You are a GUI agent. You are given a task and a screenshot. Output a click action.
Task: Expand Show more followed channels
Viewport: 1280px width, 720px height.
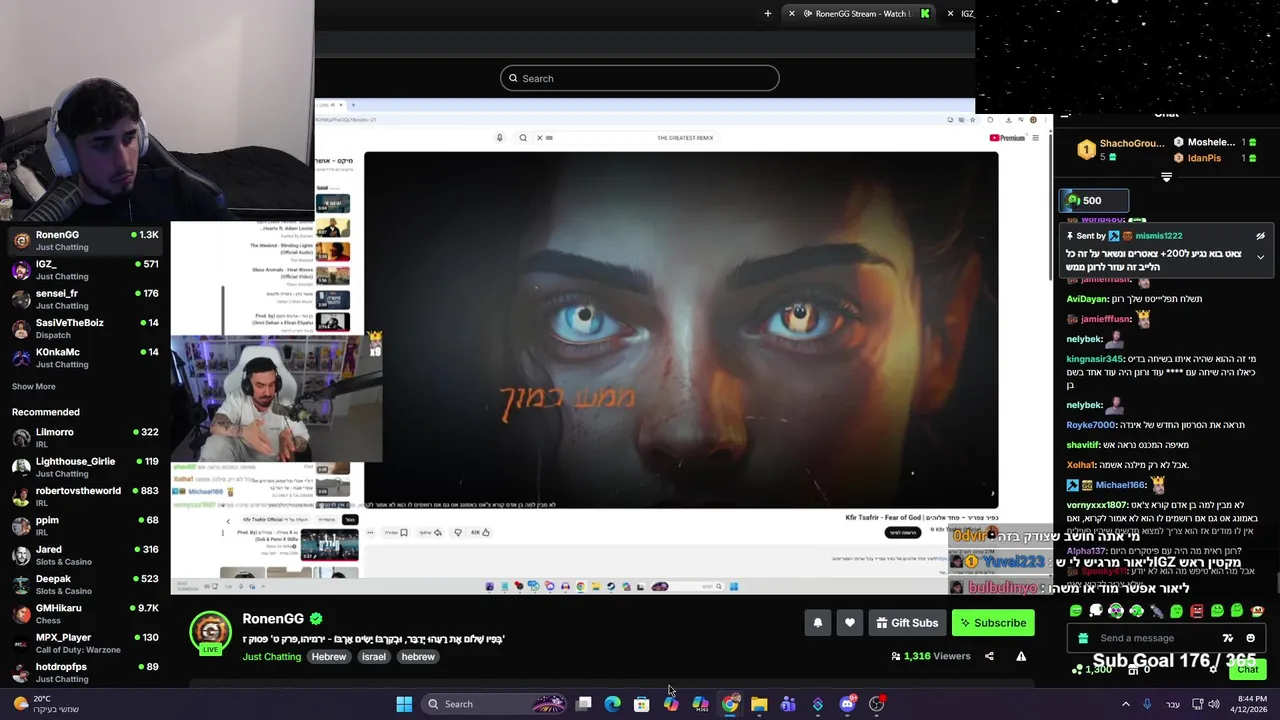pyautogui.click(x=34, y=386)
